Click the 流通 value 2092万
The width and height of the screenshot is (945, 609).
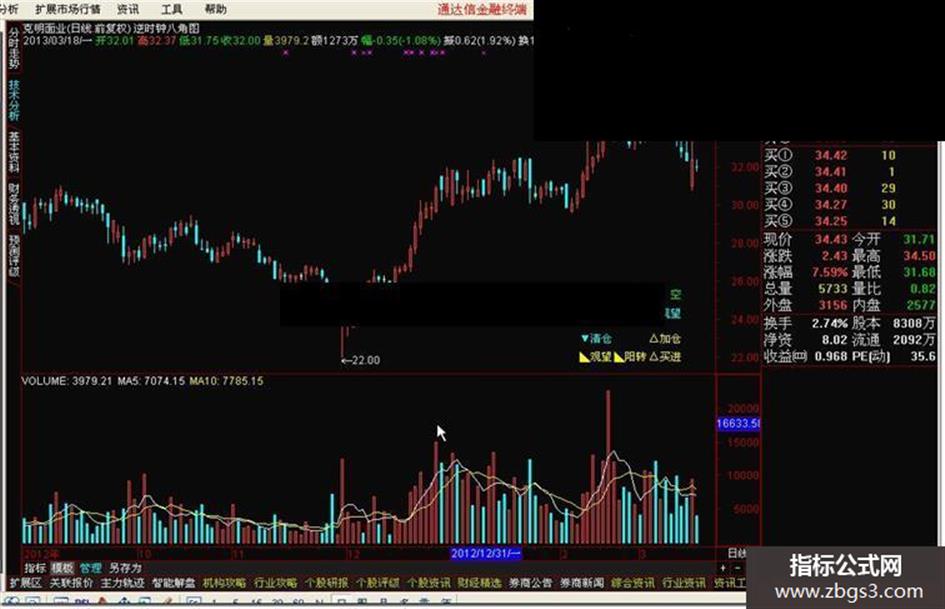click(x=914, y=340)
